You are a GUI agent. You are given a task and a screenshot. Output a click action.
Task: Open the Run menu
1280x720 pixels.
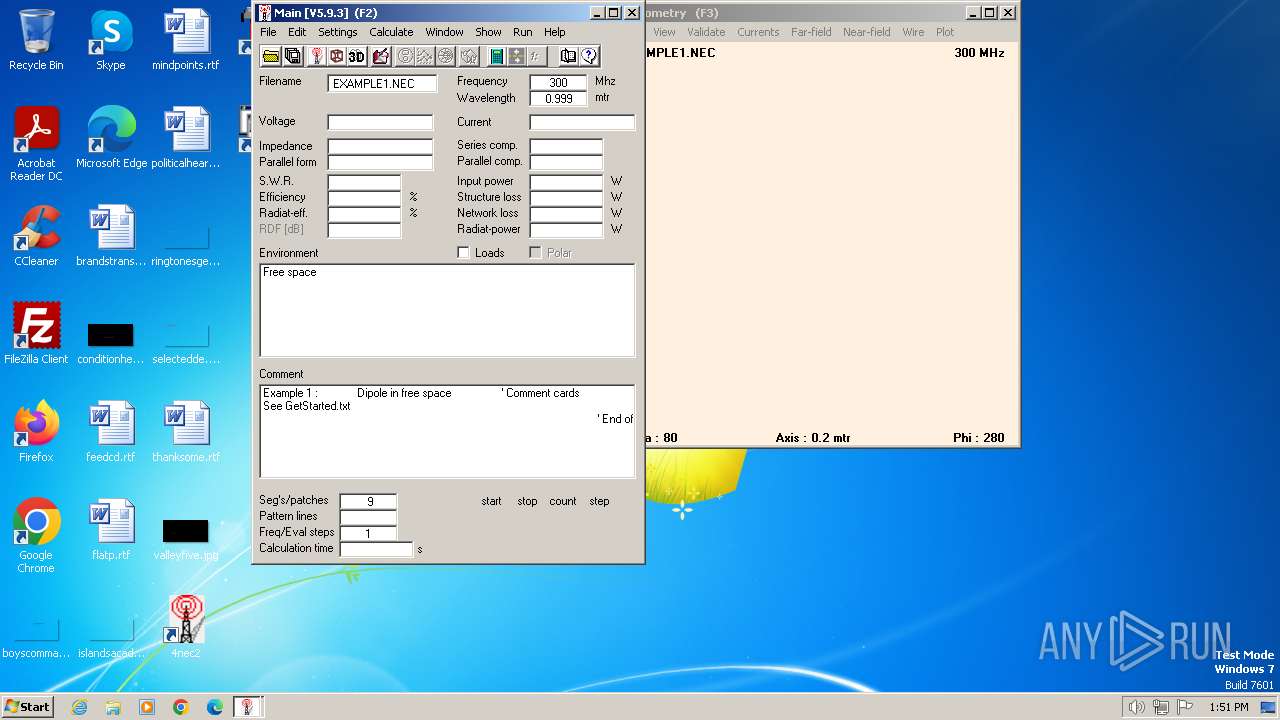[522, 32]
